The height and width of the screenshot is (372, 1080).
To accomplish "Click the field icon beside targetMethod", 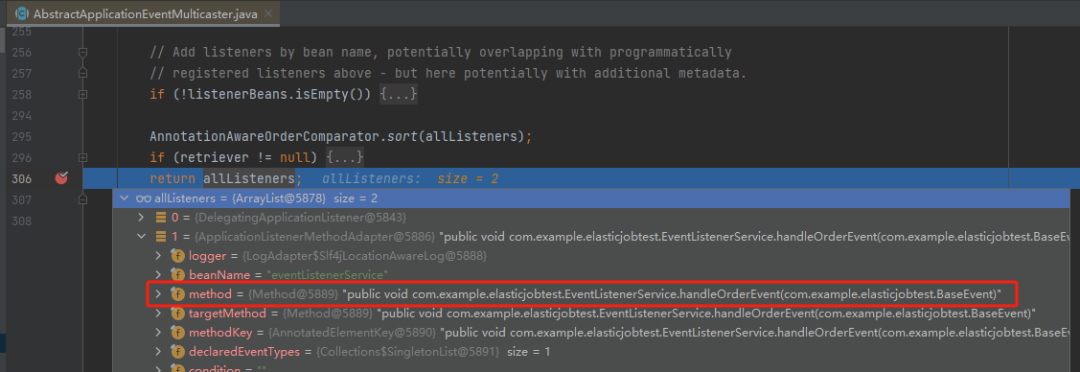I will tap(177, 313).
